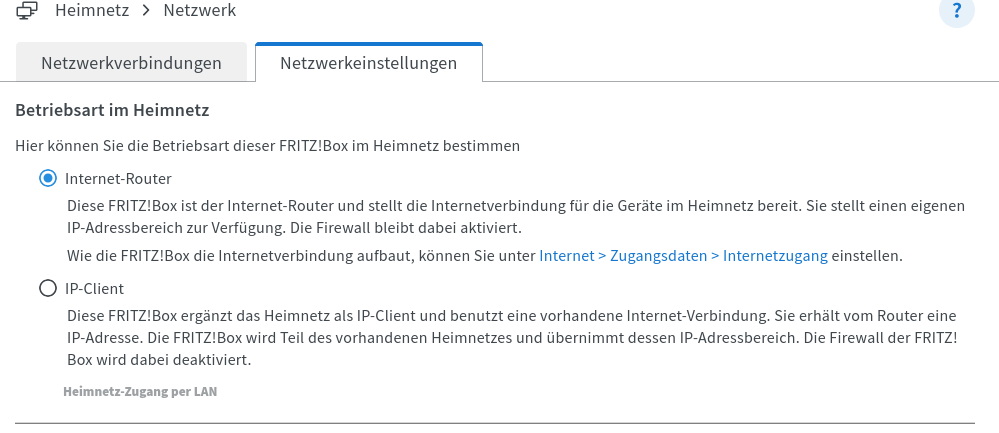
Task: Enable the IP-Client radio button
Action: [47, 289]
